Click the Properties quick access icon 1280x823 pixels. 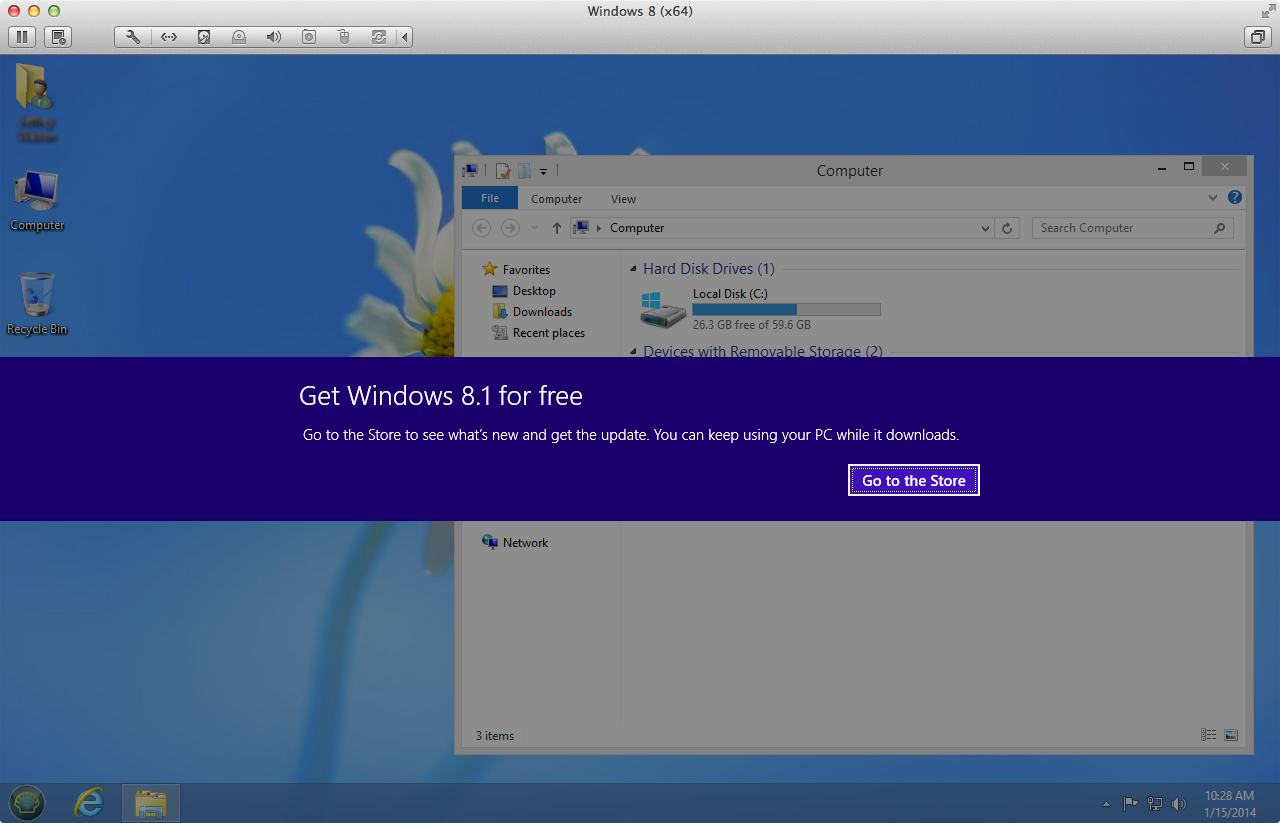[x=503, y=171]
